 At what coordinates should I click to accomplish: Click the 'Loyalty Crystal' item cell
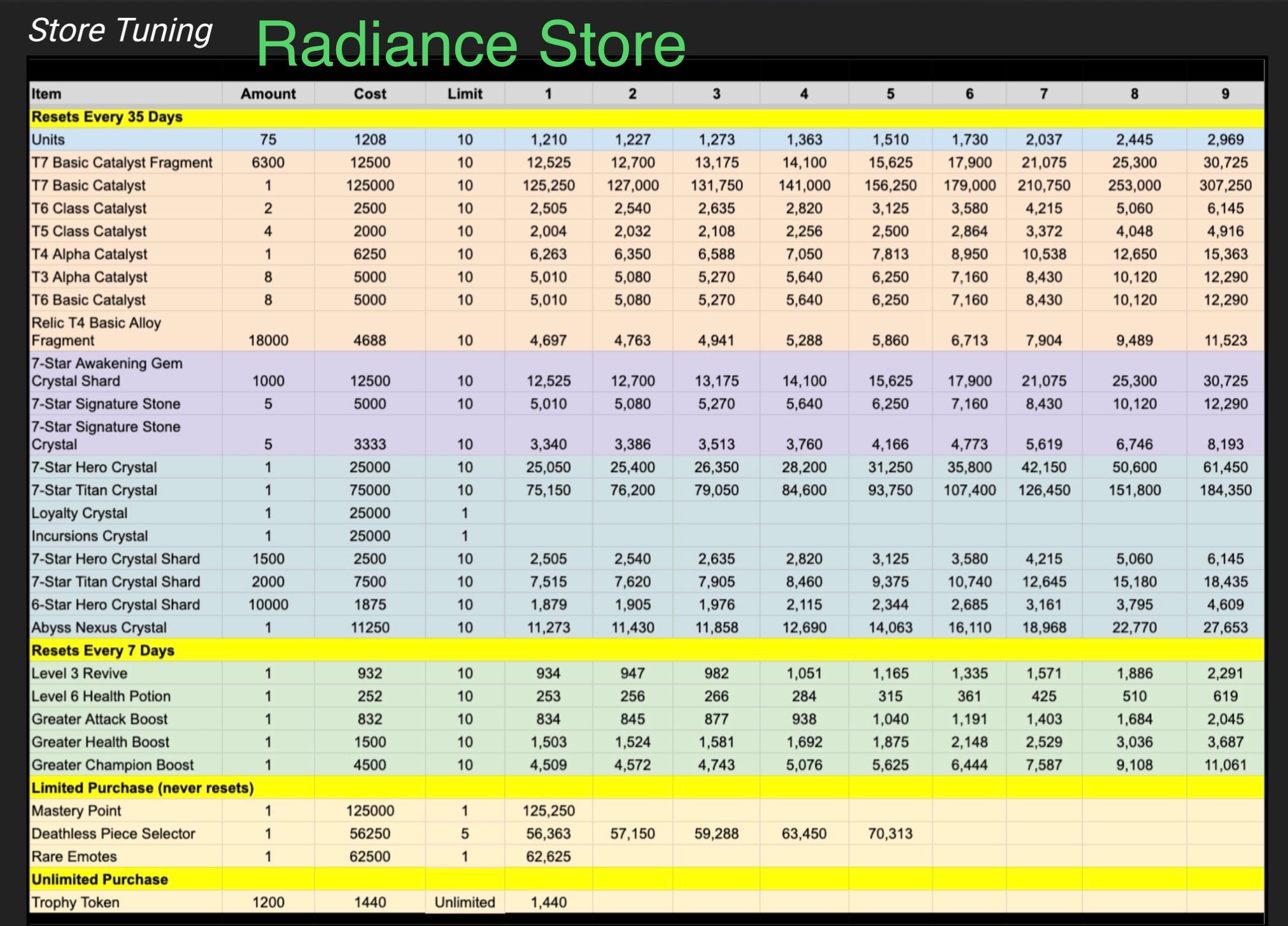[125, 513]
